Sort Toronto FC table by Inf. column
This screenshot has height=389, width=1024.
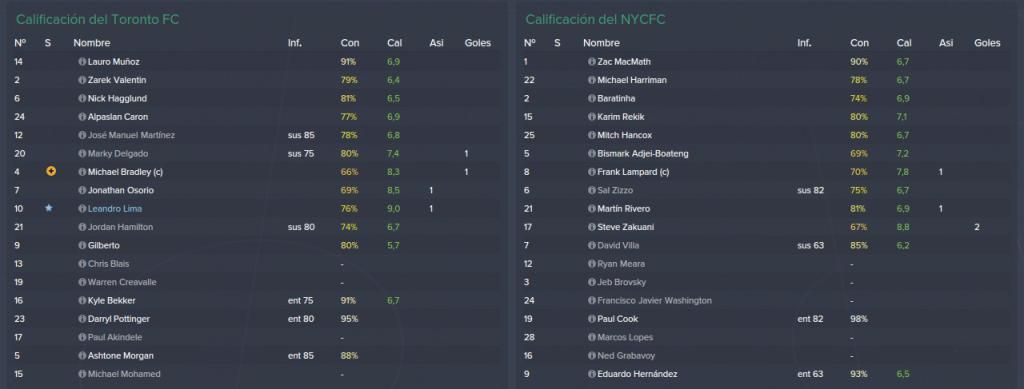click(x=295, y=43)
